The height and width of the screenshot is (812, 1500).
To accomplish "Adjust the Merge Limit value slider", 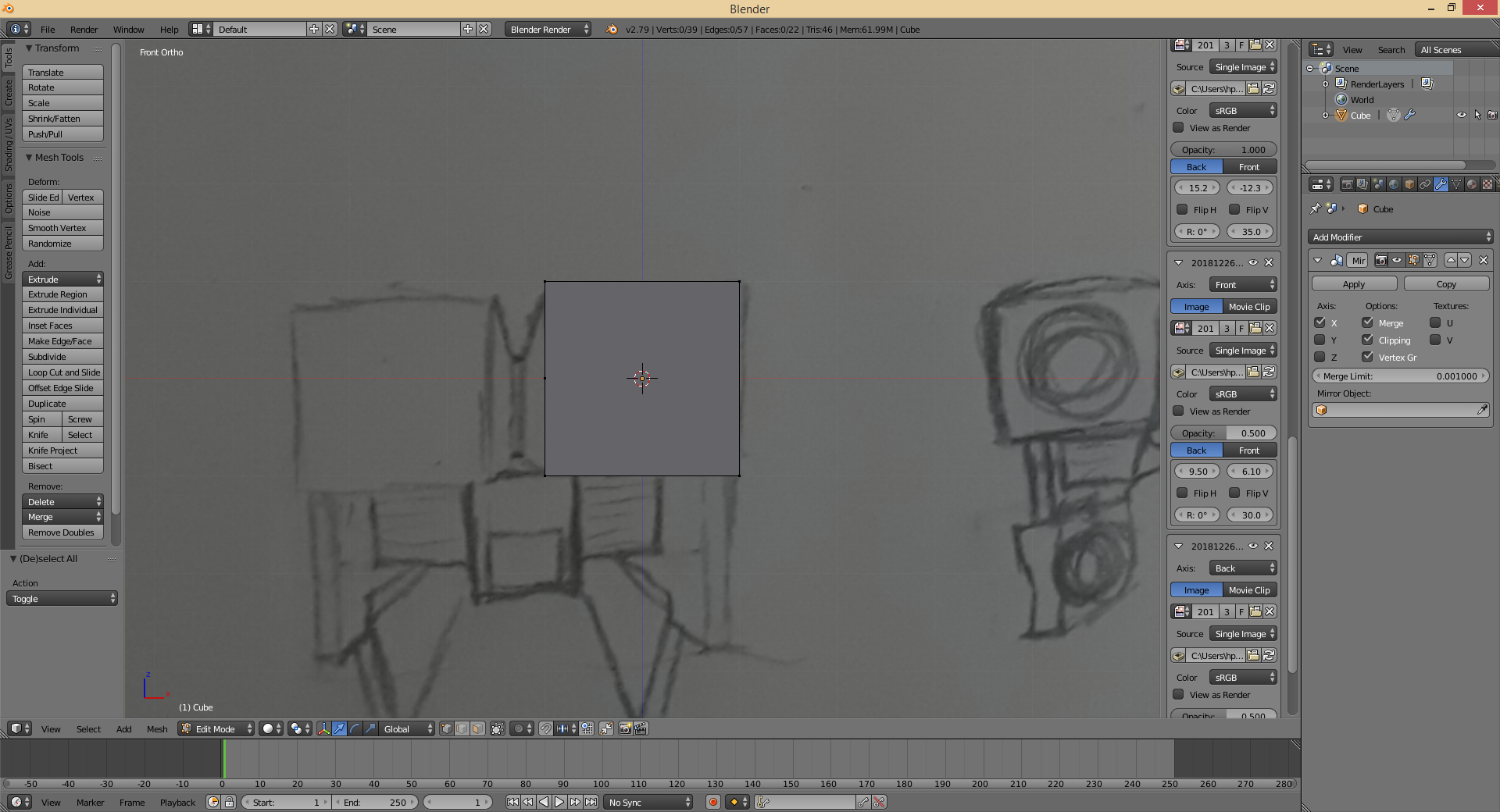I will point(1400,376).
